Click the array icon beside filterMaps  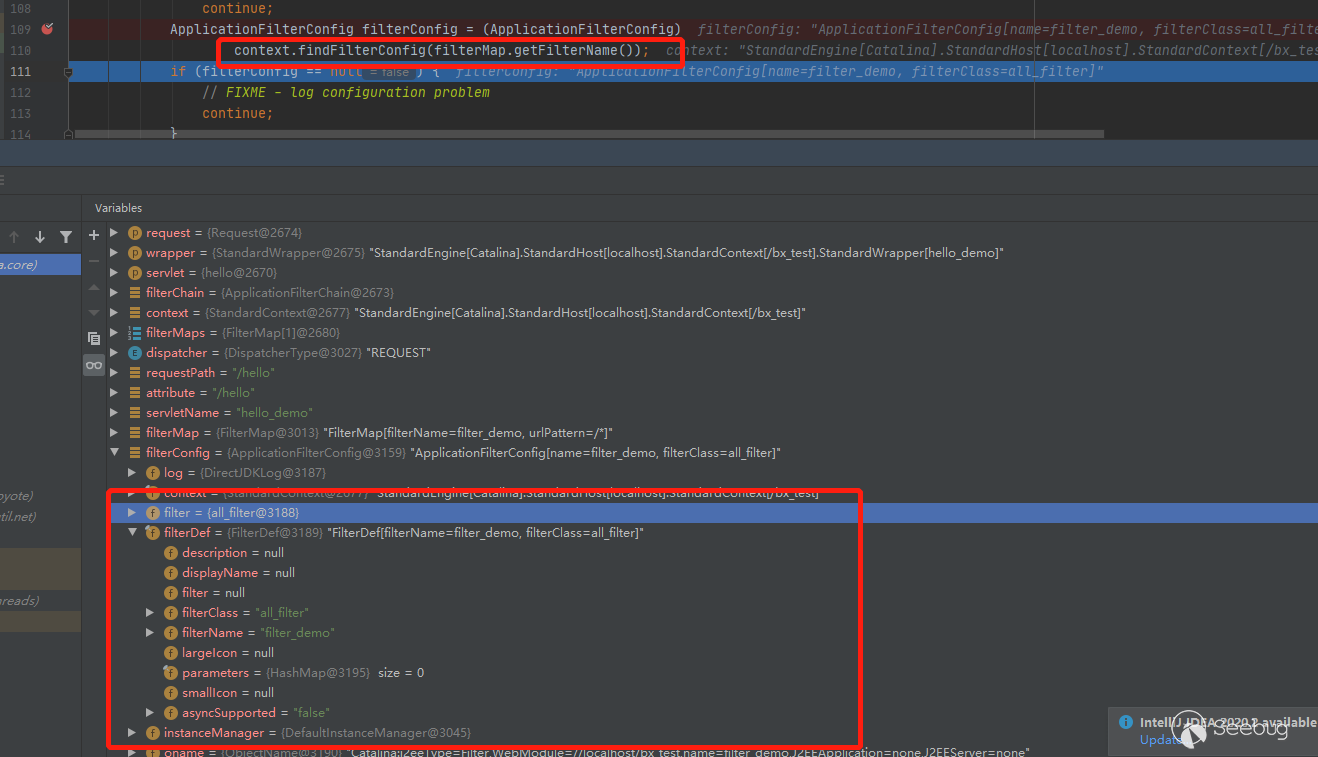point(135,333)
